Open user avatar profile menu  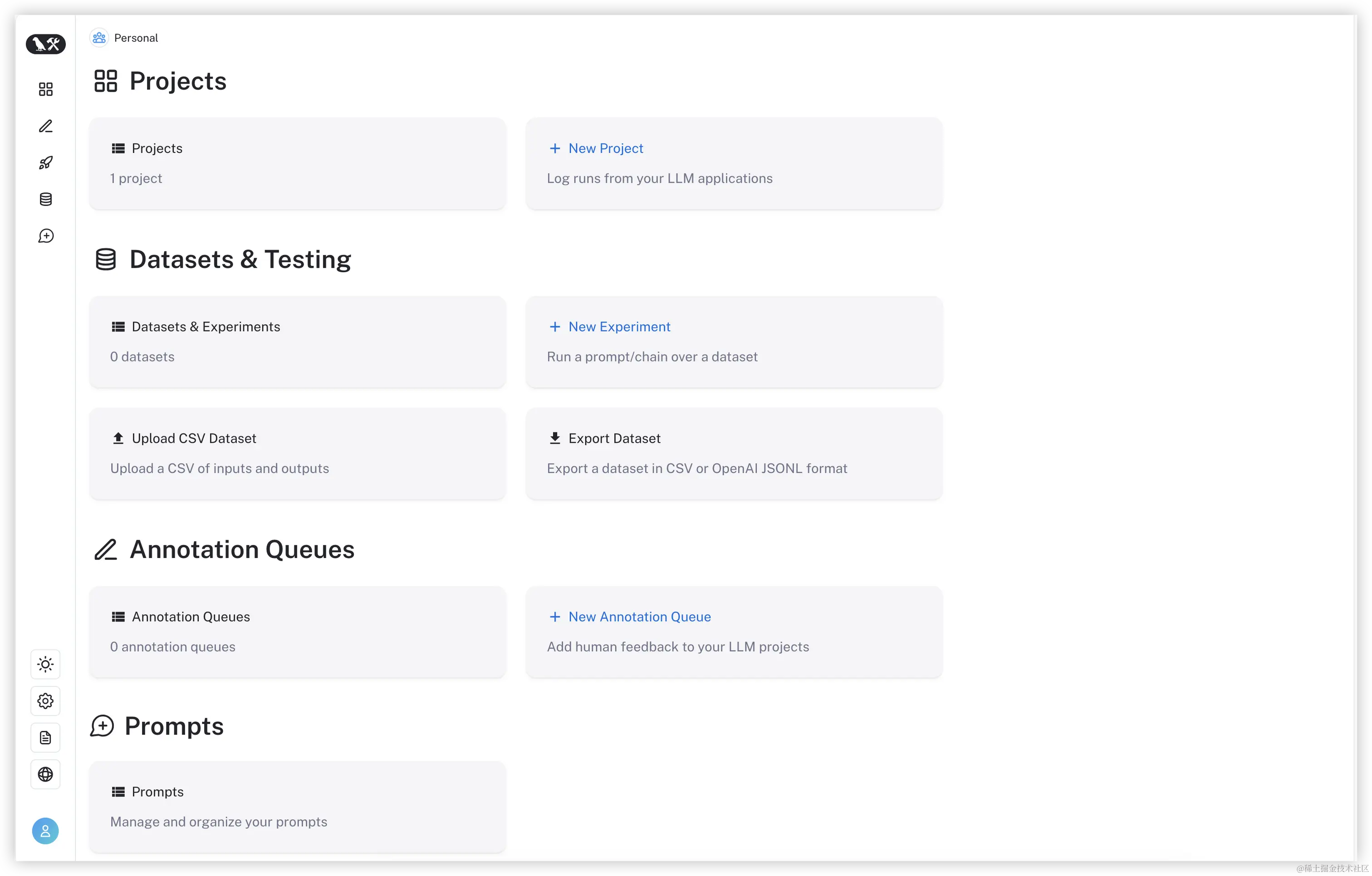[45, 831]
